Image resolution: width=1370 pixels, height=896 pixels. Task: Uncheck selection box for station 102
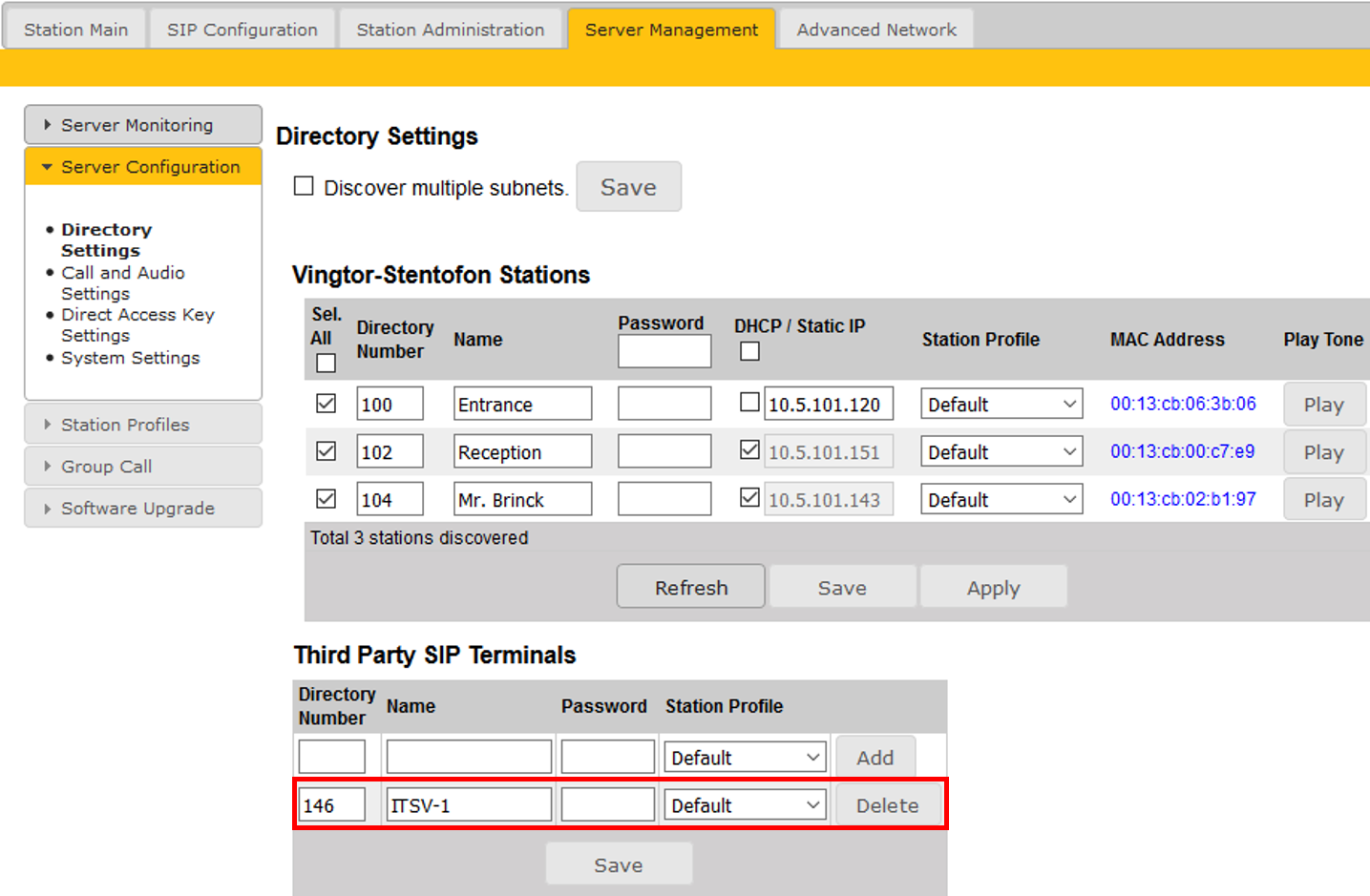click(x=326, y=451)
